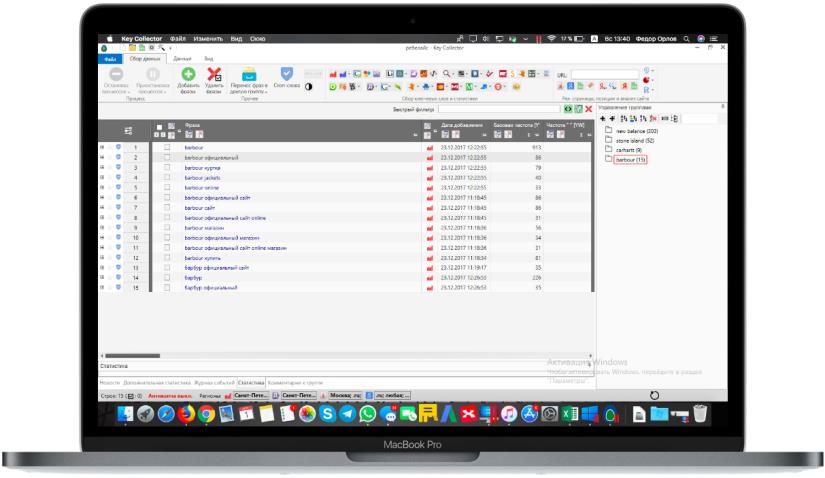Open Safari from the Dock
The width and height of the screenshot is (825, 478).
(166, 414)
